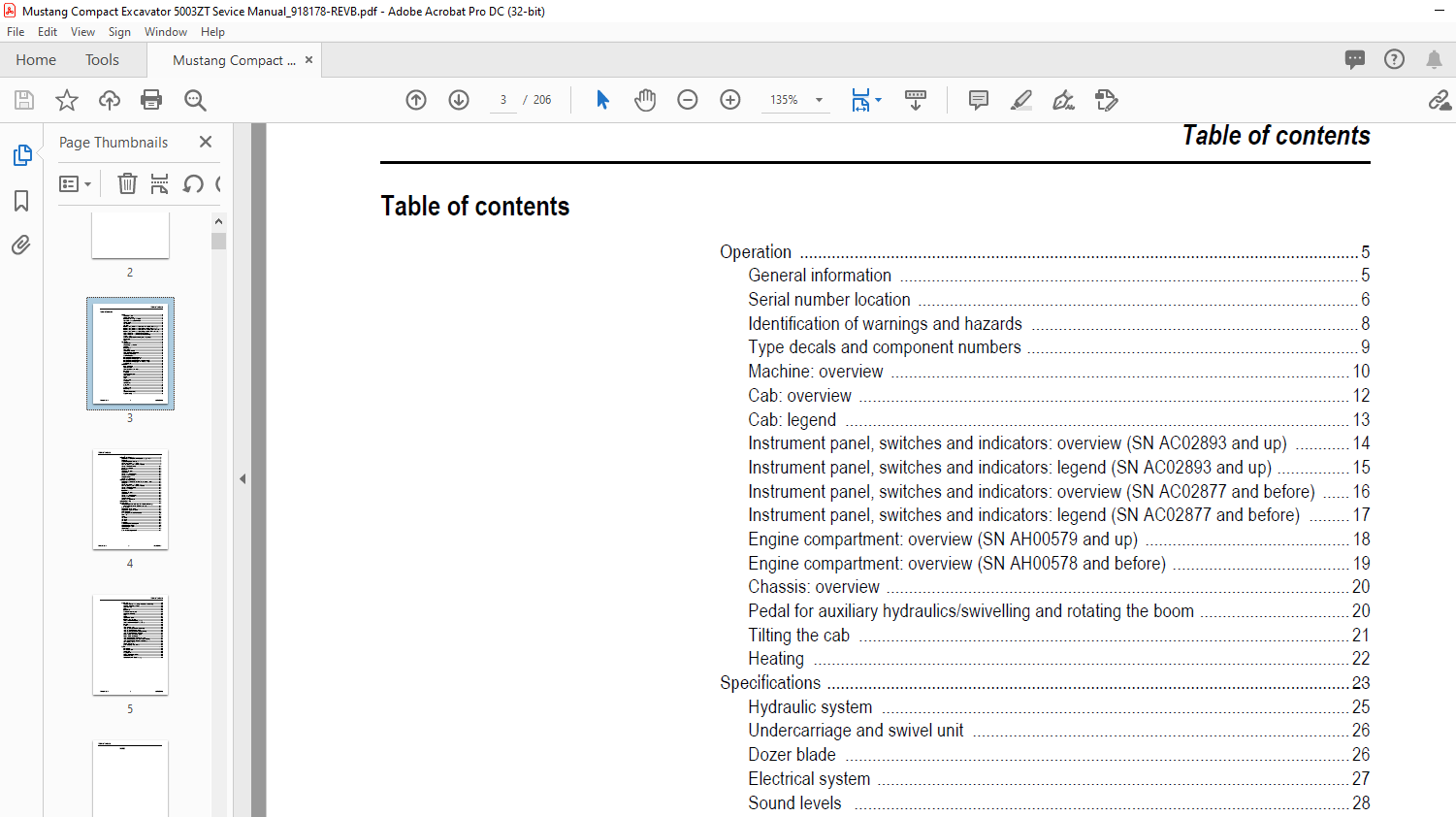Image resolution: width=1456 pixels, height=817 pixels.
Task: Delete selected page with the trash icon
Action: tap(127, 183)
